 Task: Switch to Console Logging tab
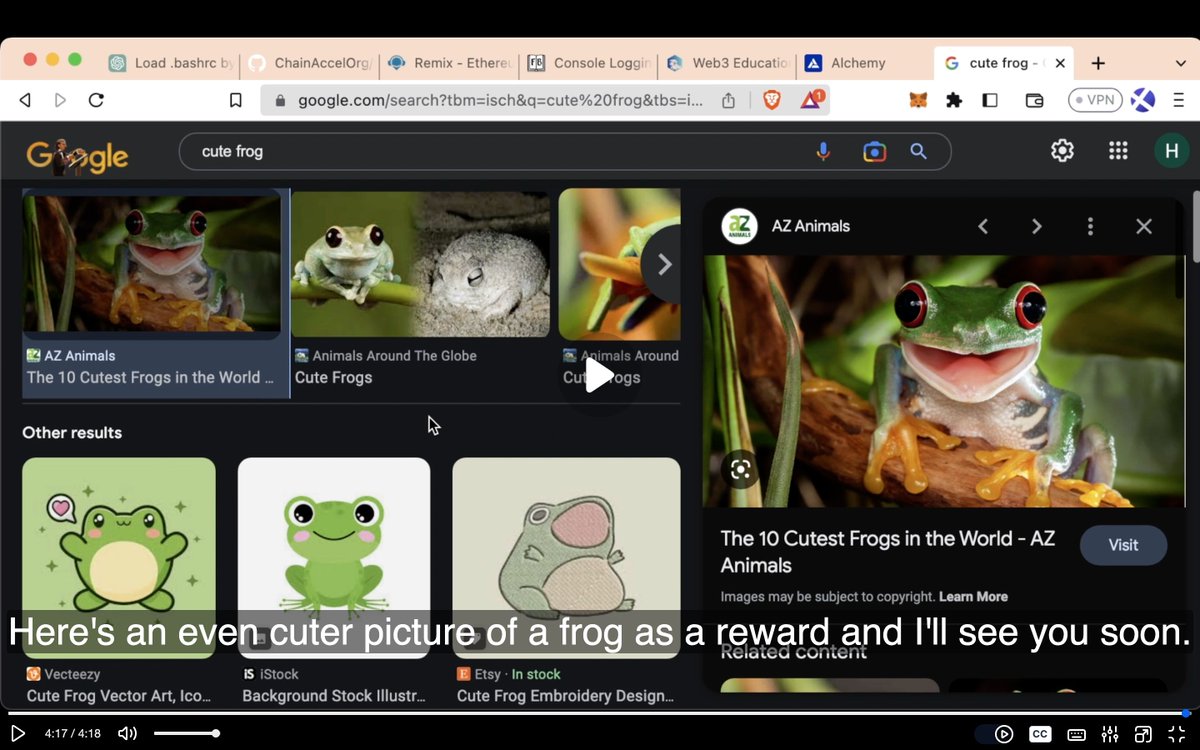pos(590,62)
